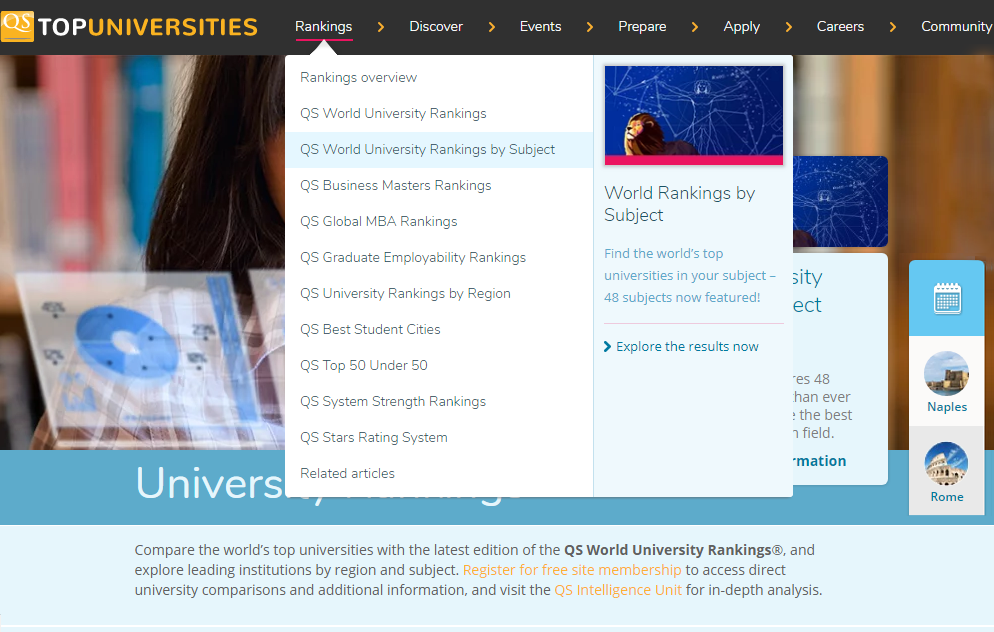Select QS World University Rankings entry
The height and width of the screenshot is (632, 994).
439,113
